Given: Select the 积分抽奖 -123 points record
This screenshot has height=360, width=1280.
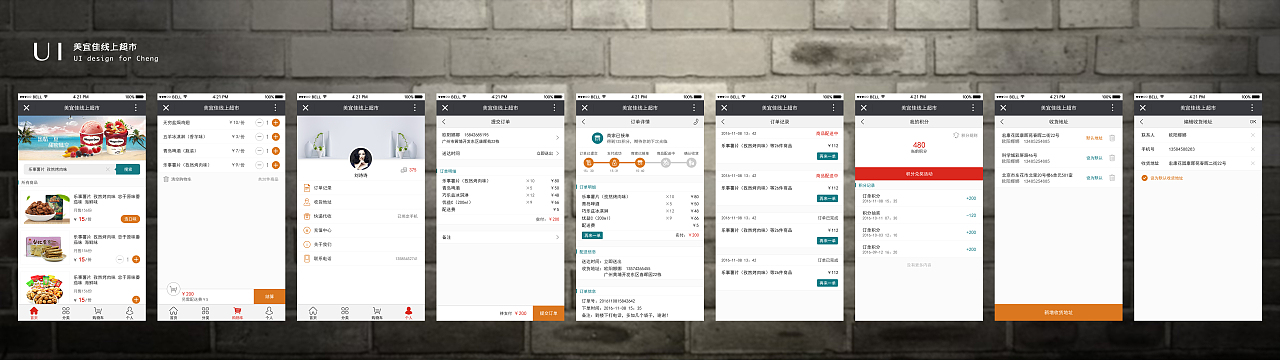Looking at the screenshot, I should [x=919, y=215].
